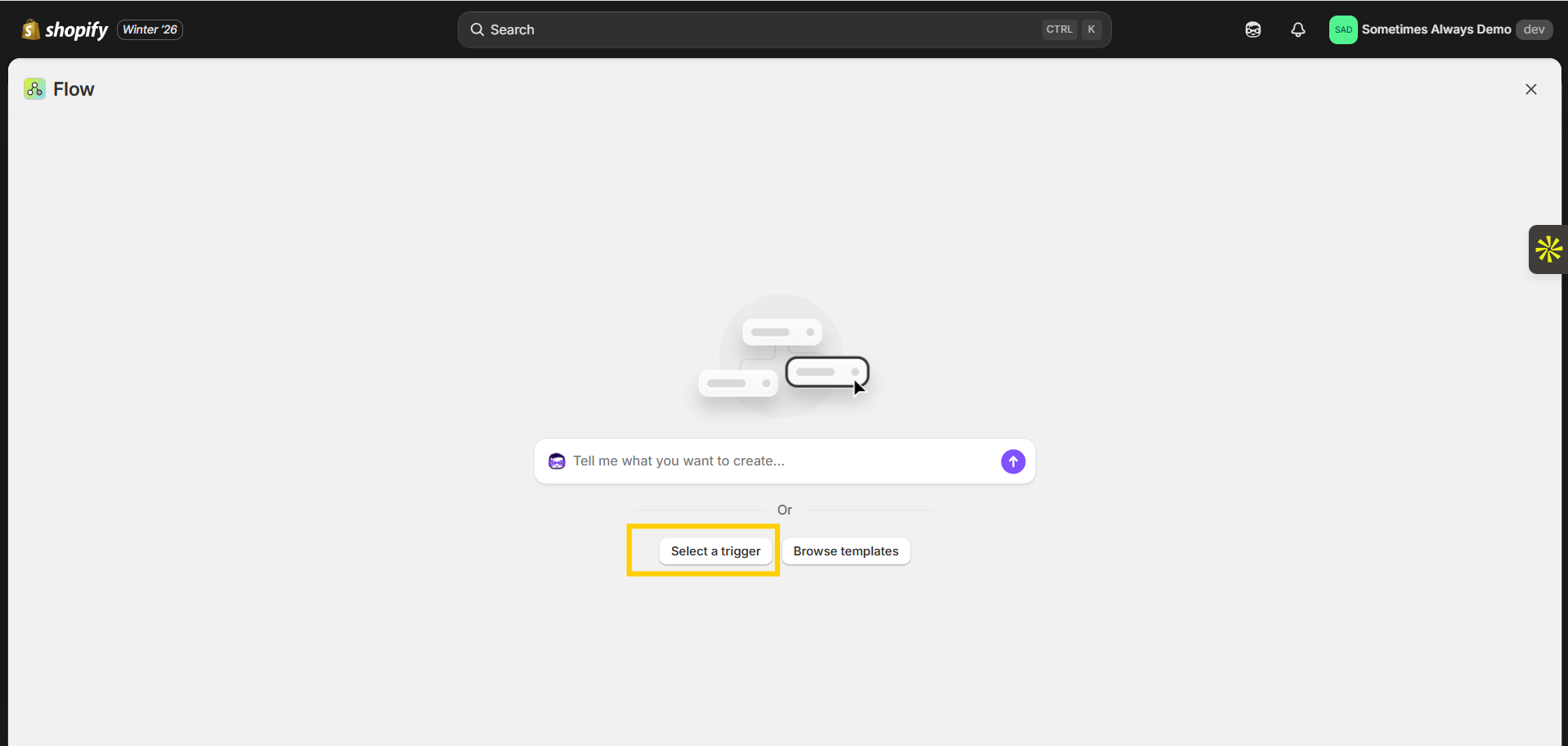Viewport: 1568px width, 746px height.
Task: Open the yellow asterisk side widget
Action: point(1548,249)
